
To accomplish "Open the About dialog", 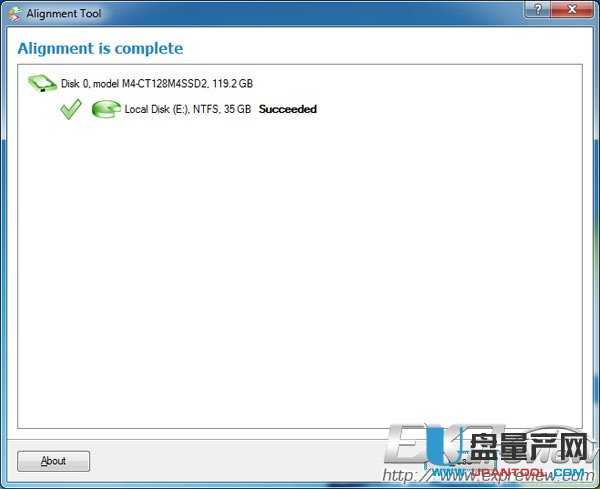I will (x=54, y=461).
